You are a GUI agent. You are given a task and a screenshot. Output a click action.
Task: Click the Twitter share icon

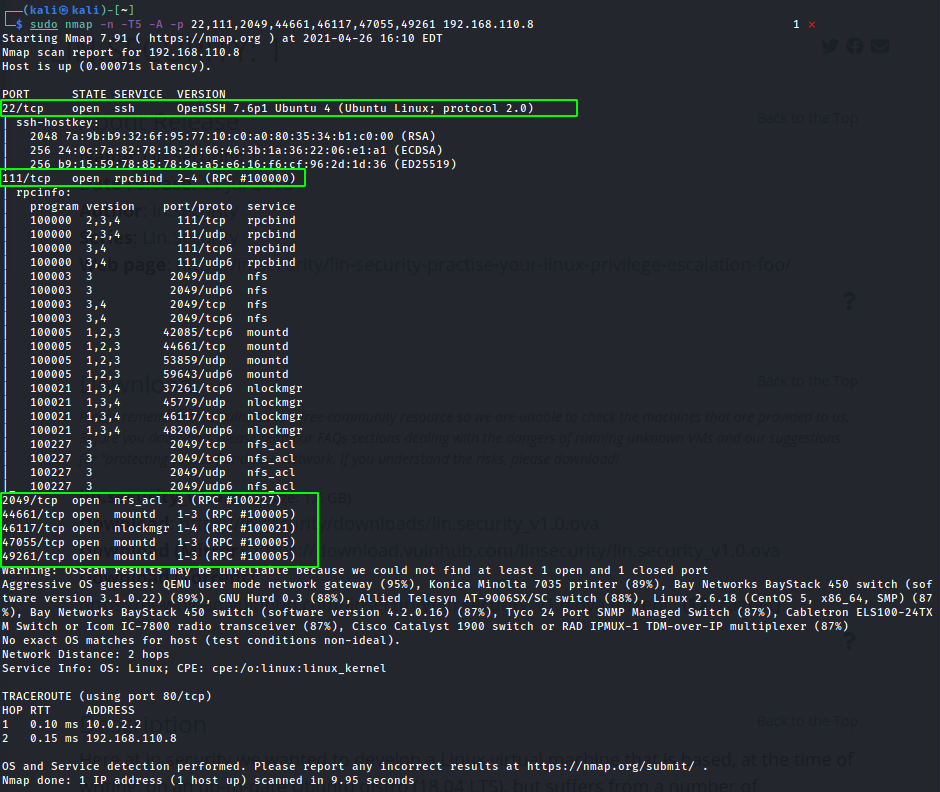click(x=830, y=46)
